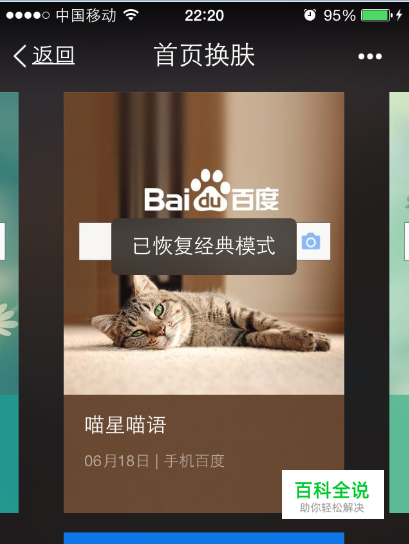Screen dimensions: 409x544
Task: Tap the battery indicator icon
Action: tap(377, 15)
